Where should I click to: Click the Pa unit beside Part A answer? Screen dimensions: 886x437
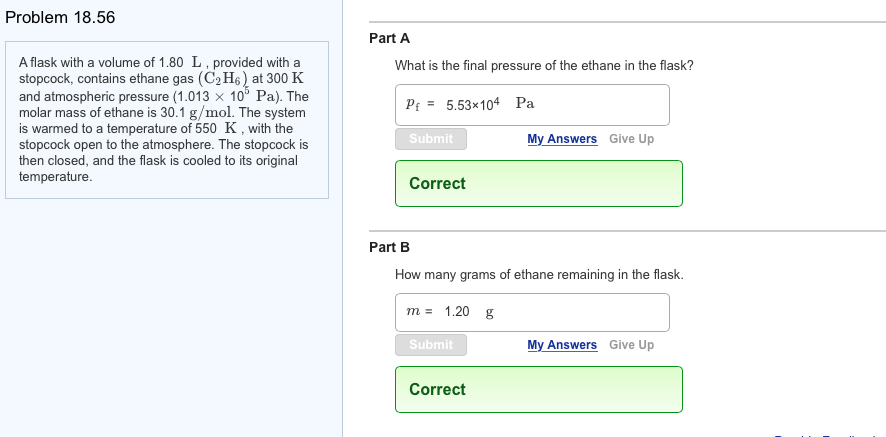click(x=525, y=103)
